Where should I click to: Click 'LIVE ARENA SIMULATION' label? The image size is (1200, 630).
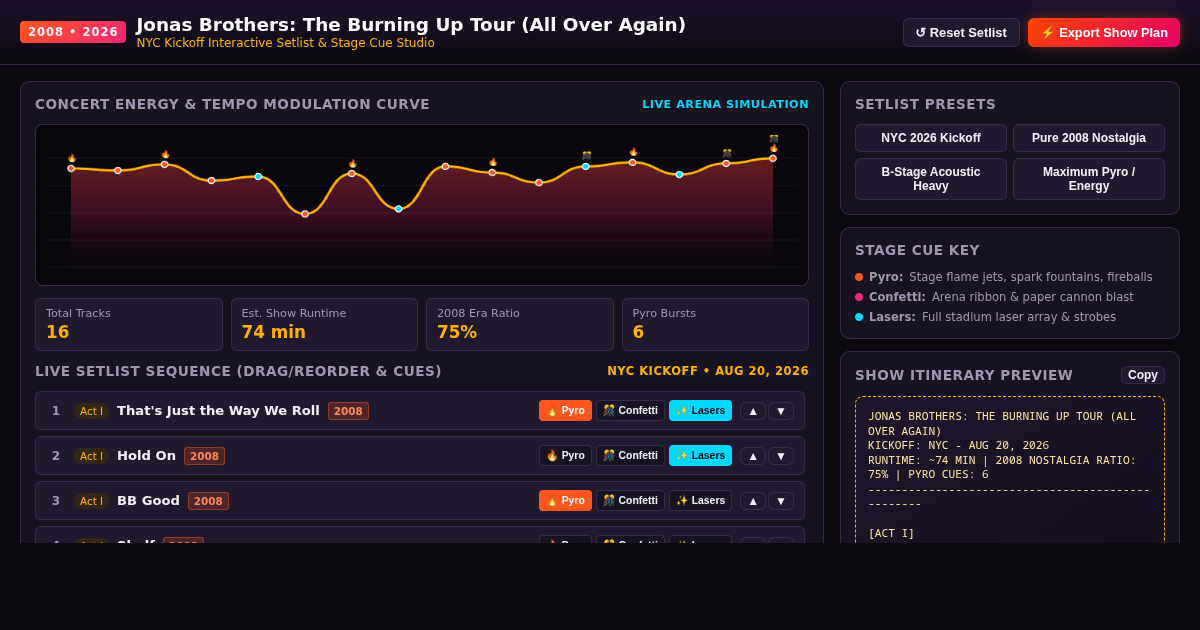[x=725, y=104]
